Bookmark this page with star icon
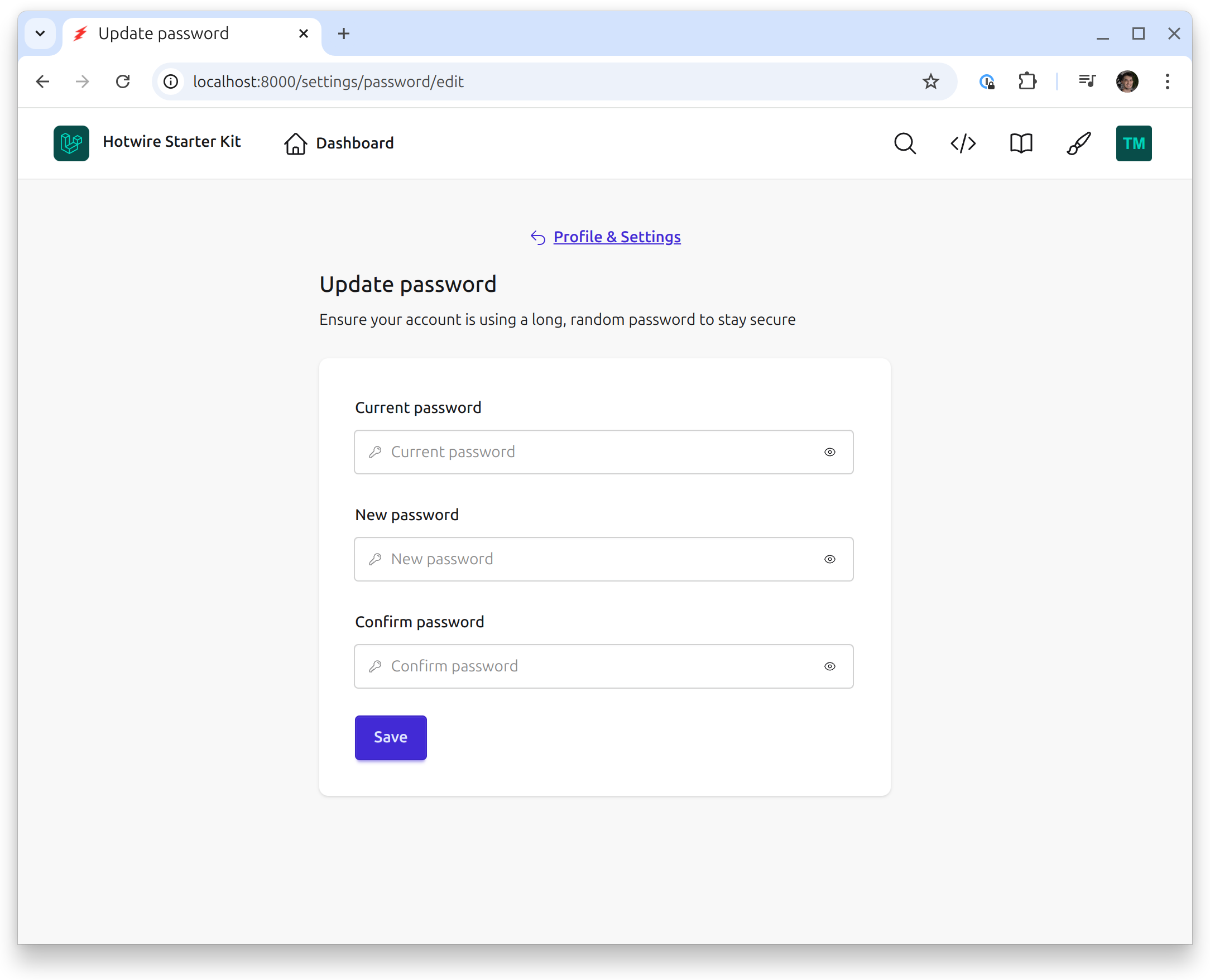Image resolution: width=1210 pixels, height=980 pixels. (930, 82)
